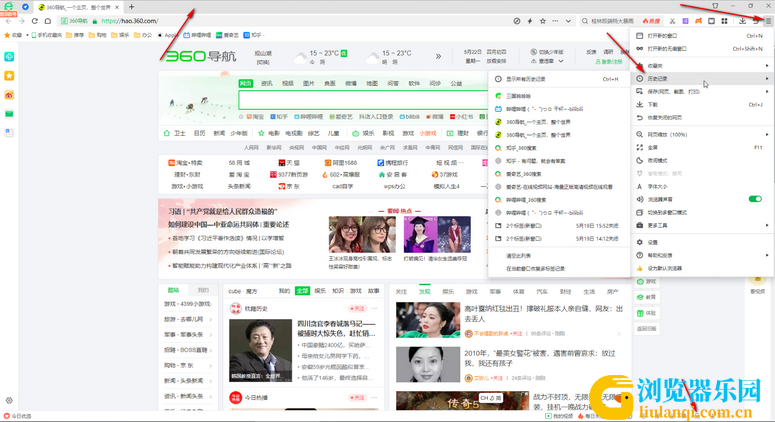Click the star bookmark icon in address bar
775x422 pixels.
(x=543, y=21)
